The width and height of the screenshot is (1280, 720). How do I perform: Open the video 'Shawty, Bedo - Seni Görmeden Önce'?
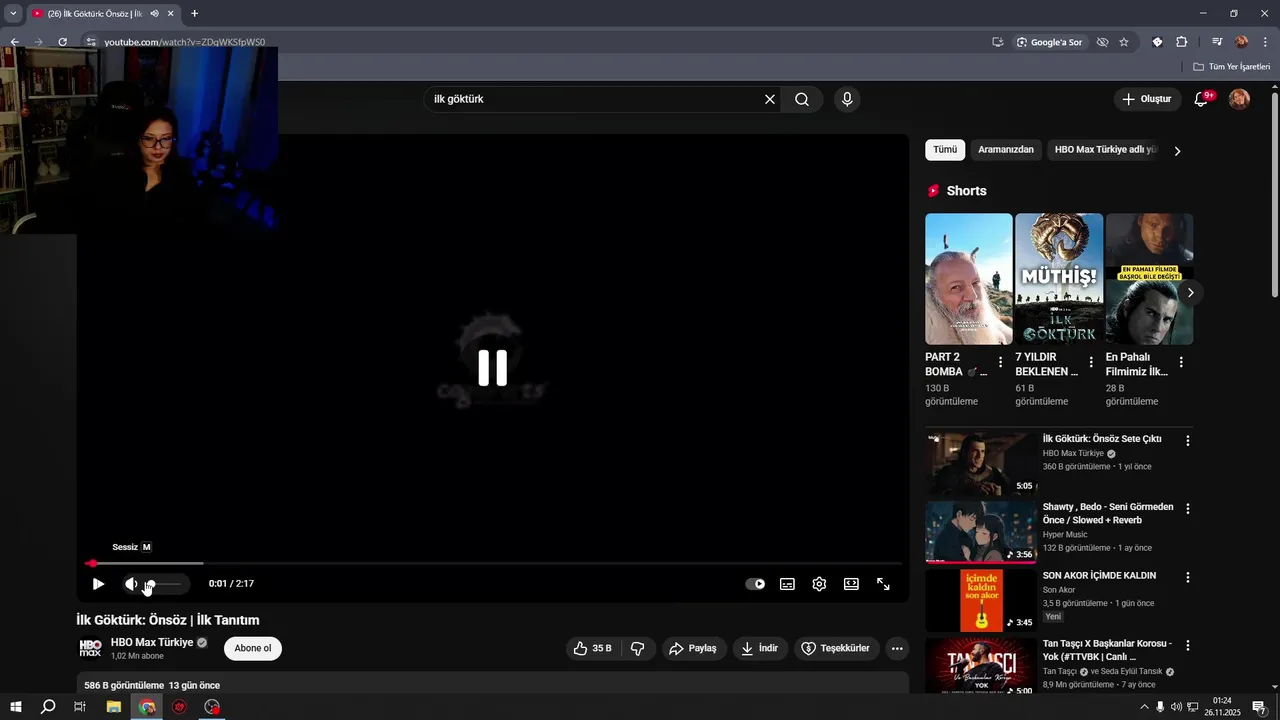pyautogui.click(x=1108, y=514)
